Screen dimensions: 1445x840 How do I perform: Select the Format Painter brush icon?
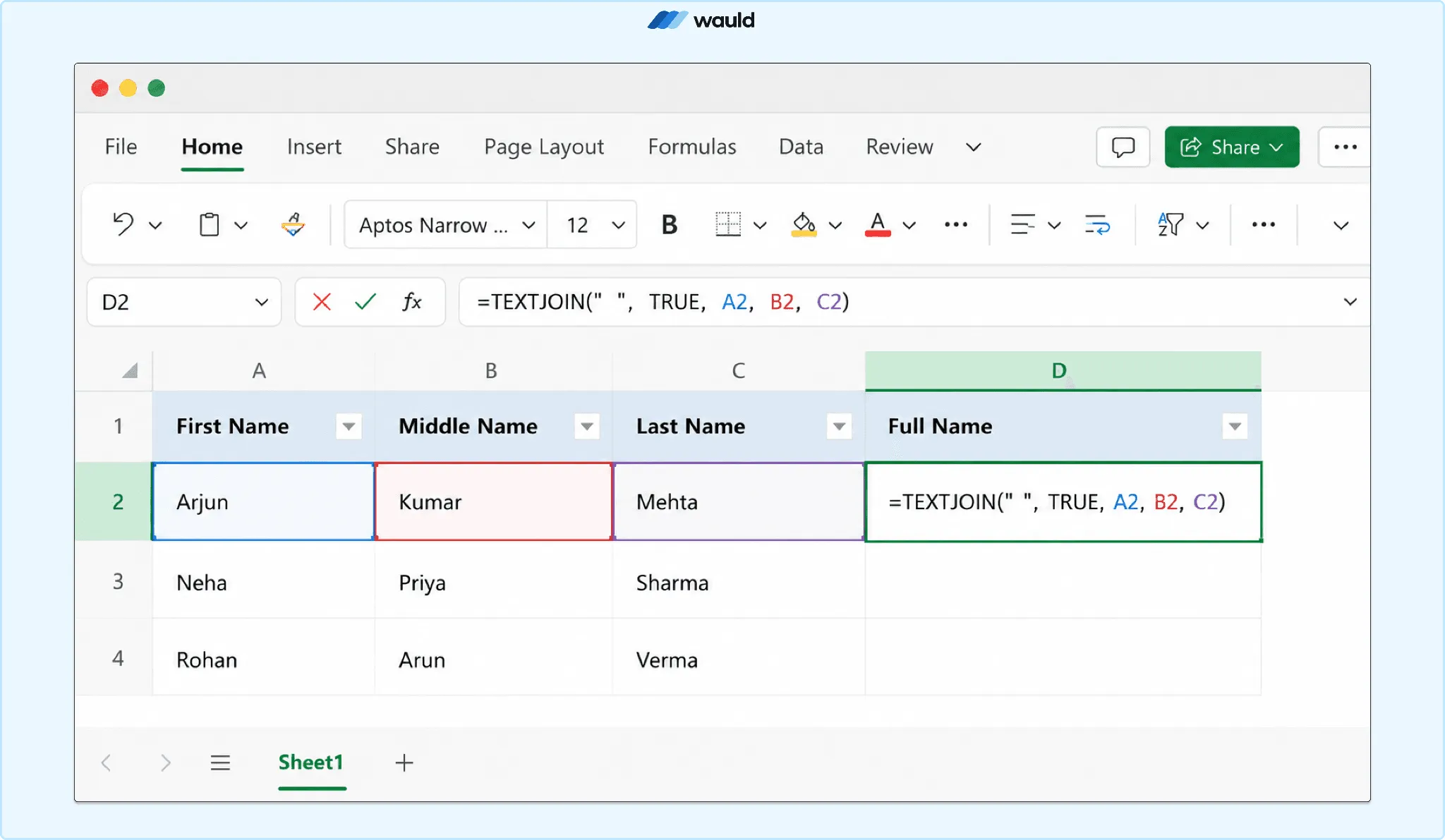[x=293, y=224]
